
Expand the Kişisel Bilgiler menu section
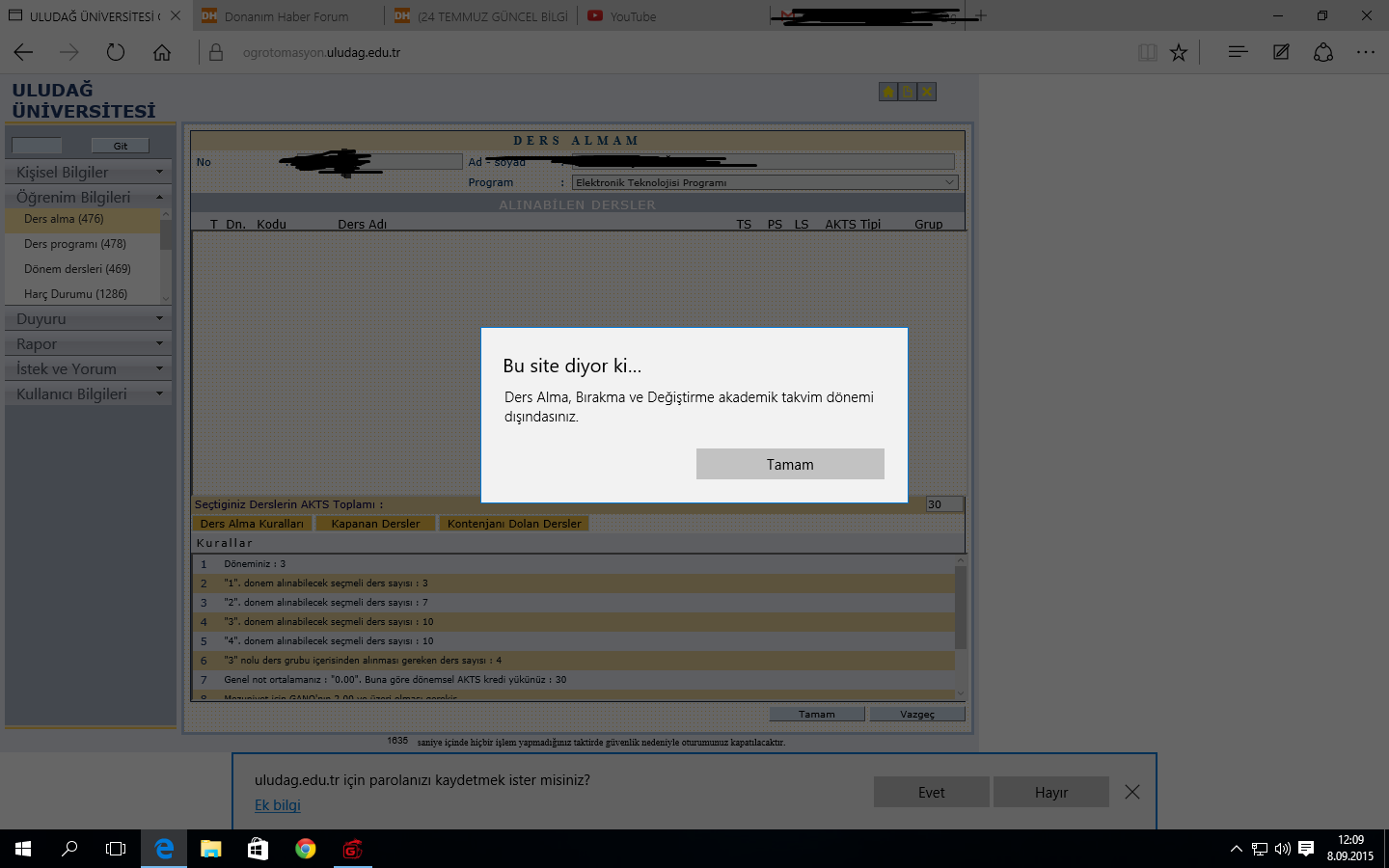tap(89, 172)
